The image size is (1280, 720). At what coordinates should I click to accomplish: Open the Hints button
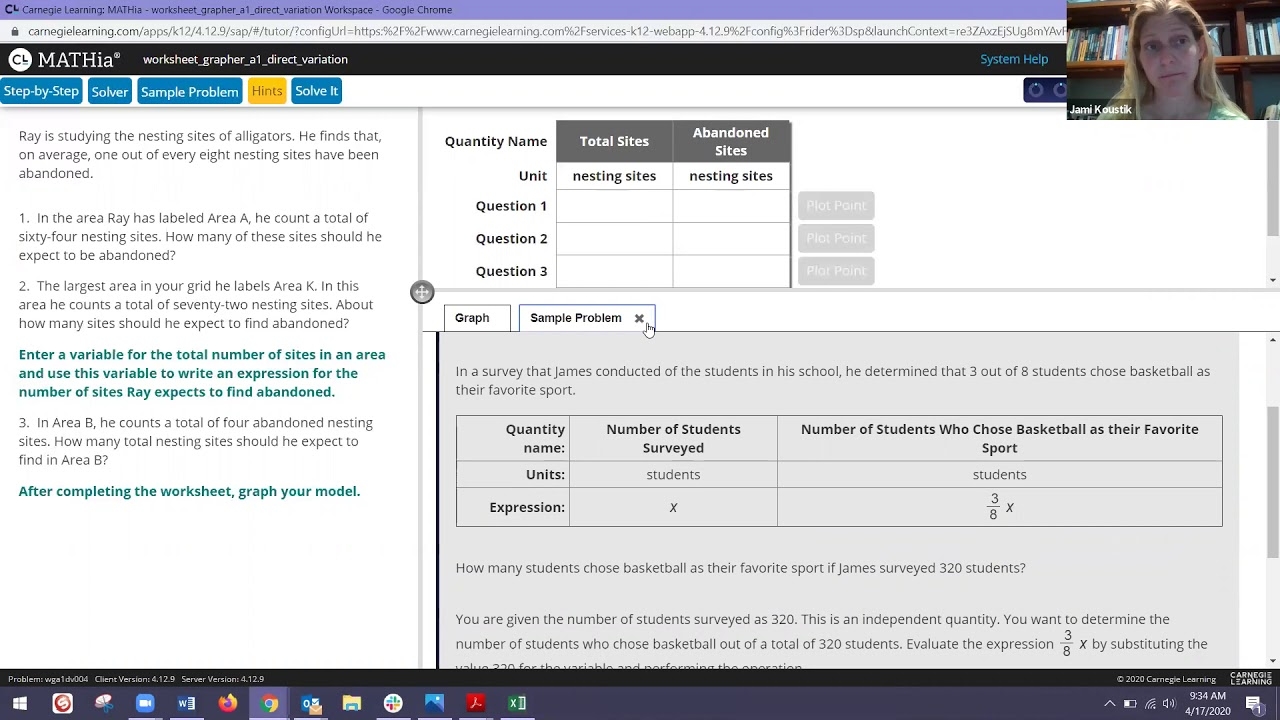pos(267,91)
